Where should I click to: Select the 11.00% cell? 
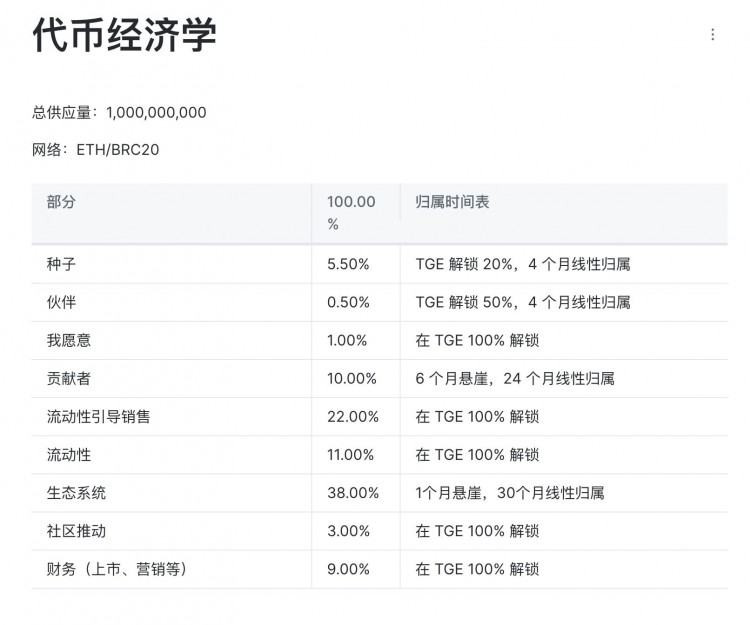[x=350, y=455]
